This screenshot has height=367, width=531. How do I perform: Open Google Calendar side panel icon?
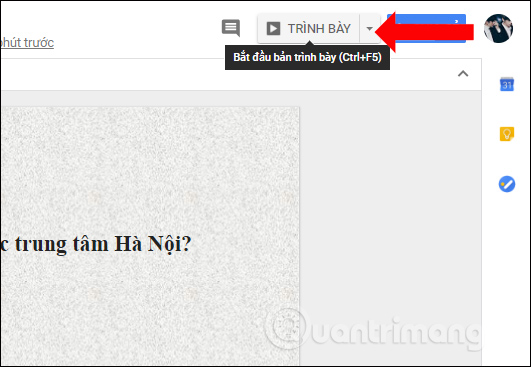[507, 84]
